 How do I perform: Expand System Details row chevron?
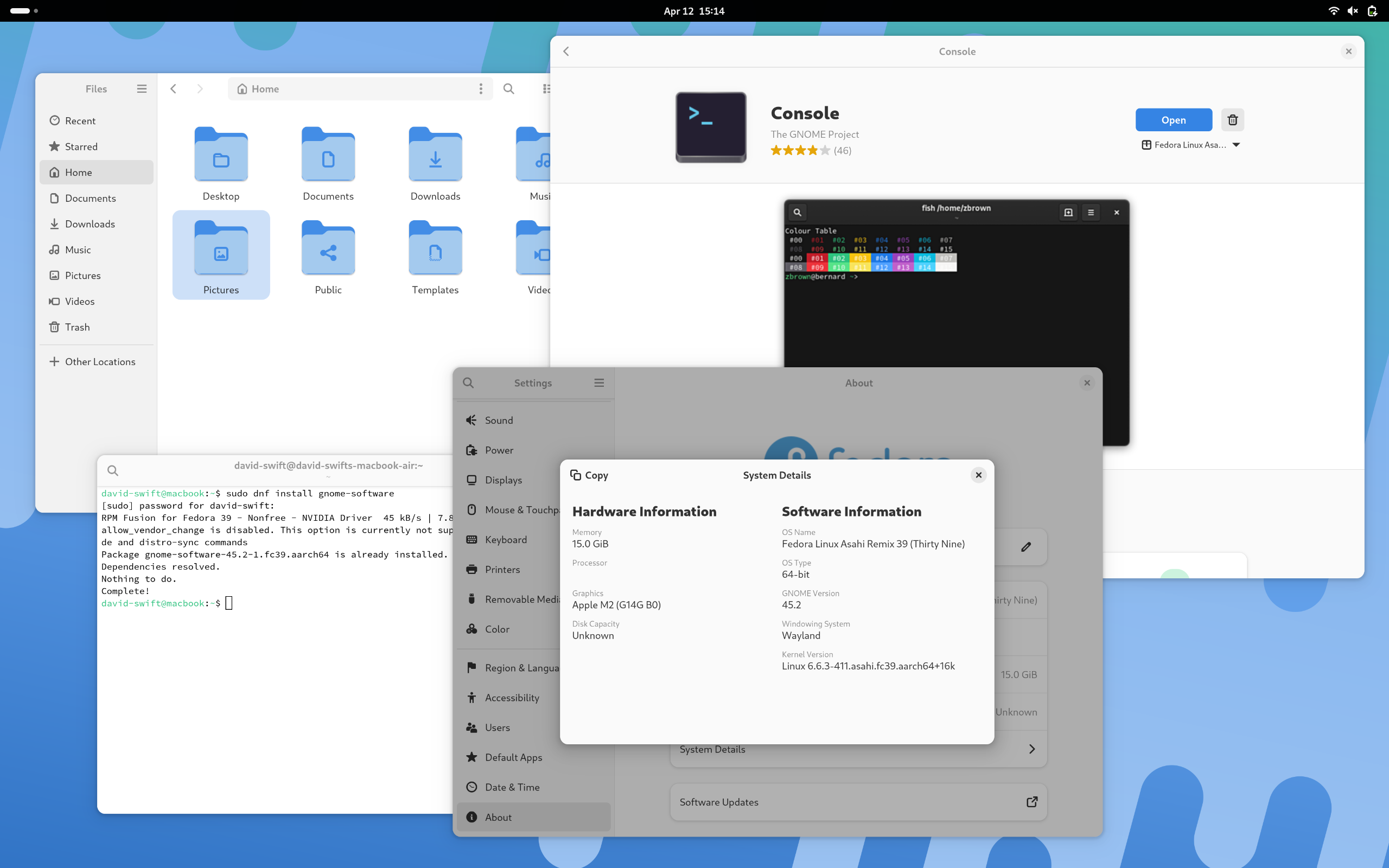(x=1032, y=749)
